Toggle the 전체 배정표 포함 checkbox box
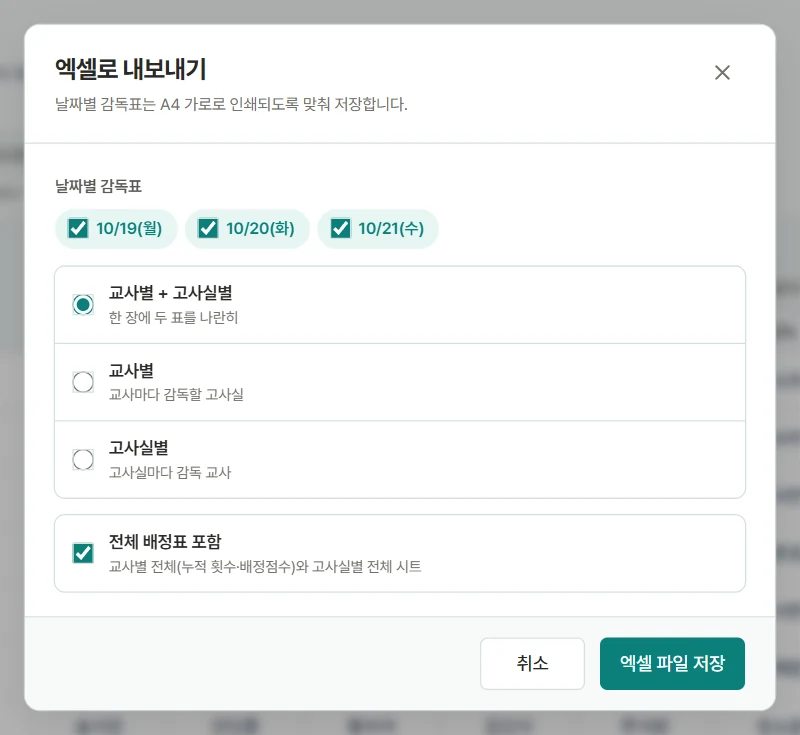Image resolution: width=800 pixels, height=735 pixels. point(83,553)
